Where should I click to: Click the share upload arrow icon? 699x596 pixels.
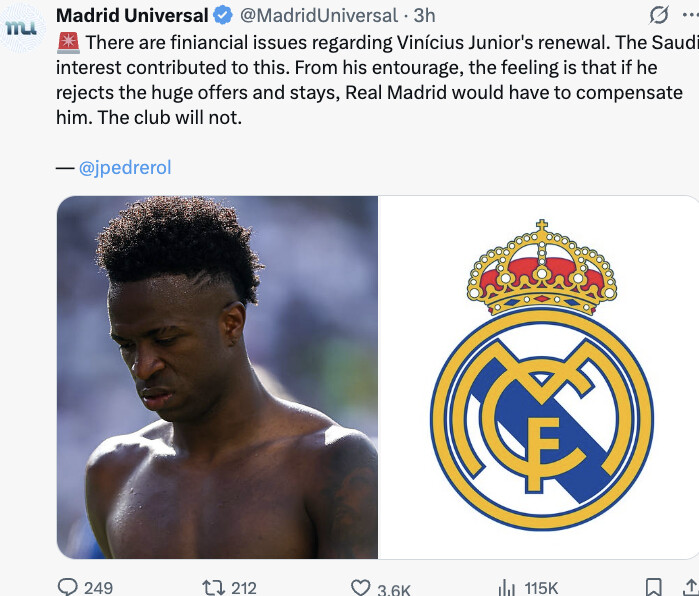(691, 588)
